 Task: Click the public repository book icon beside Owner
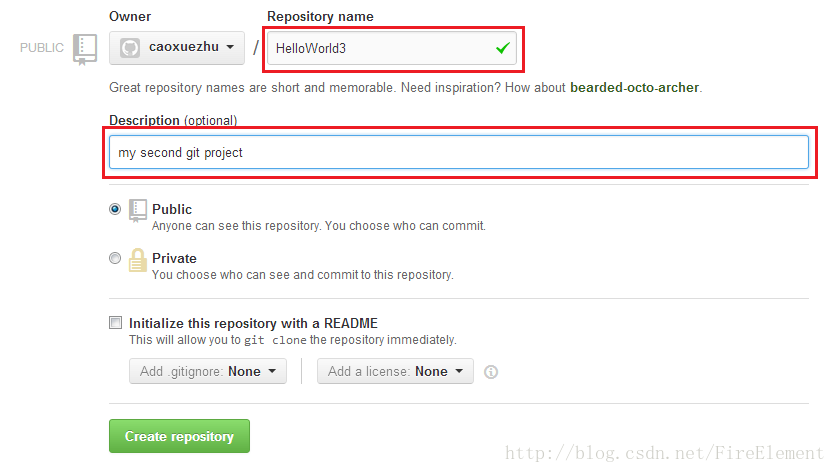click(x=85, y=50)
